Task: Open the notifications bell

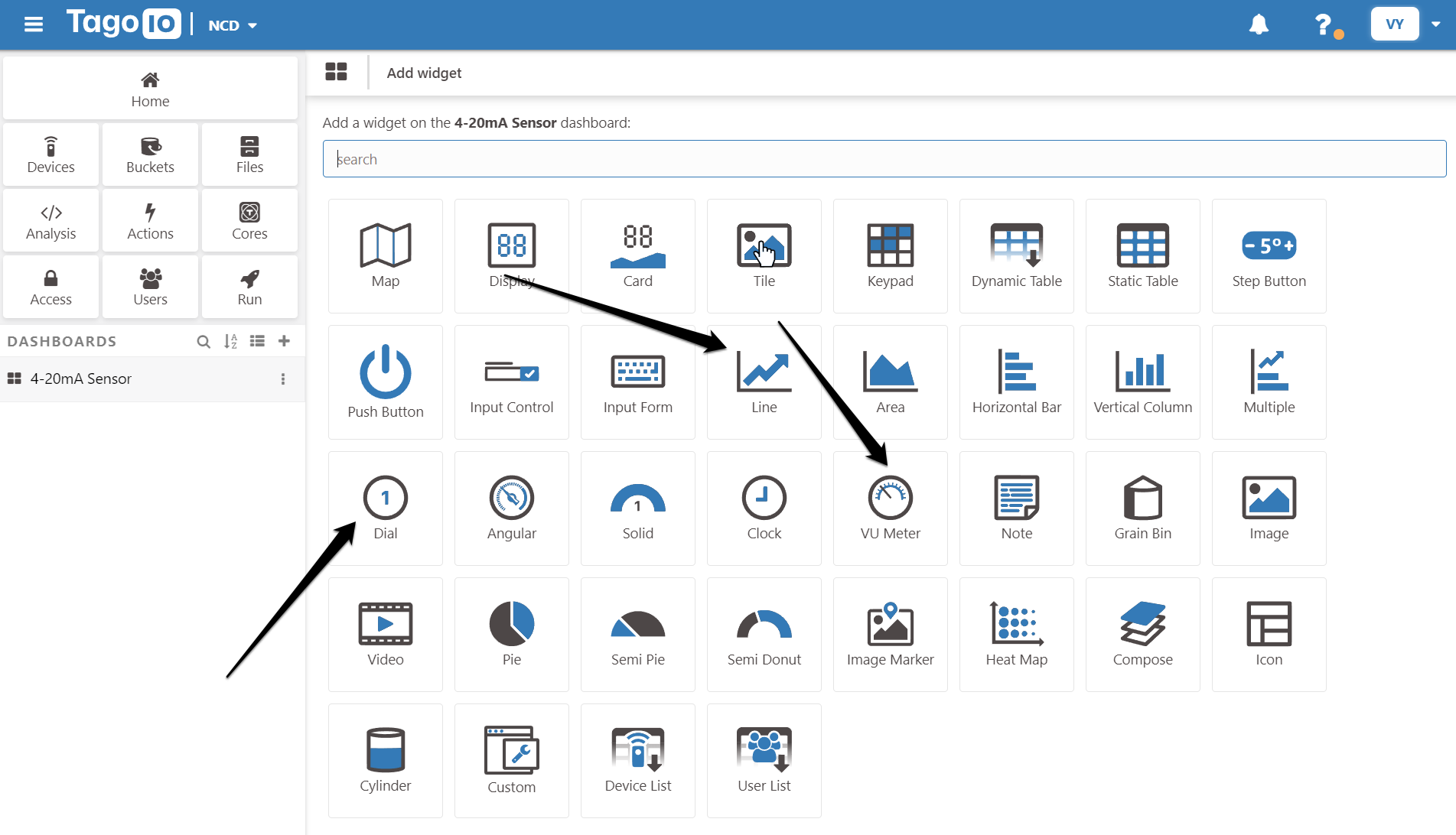Action: (1259, 24)
